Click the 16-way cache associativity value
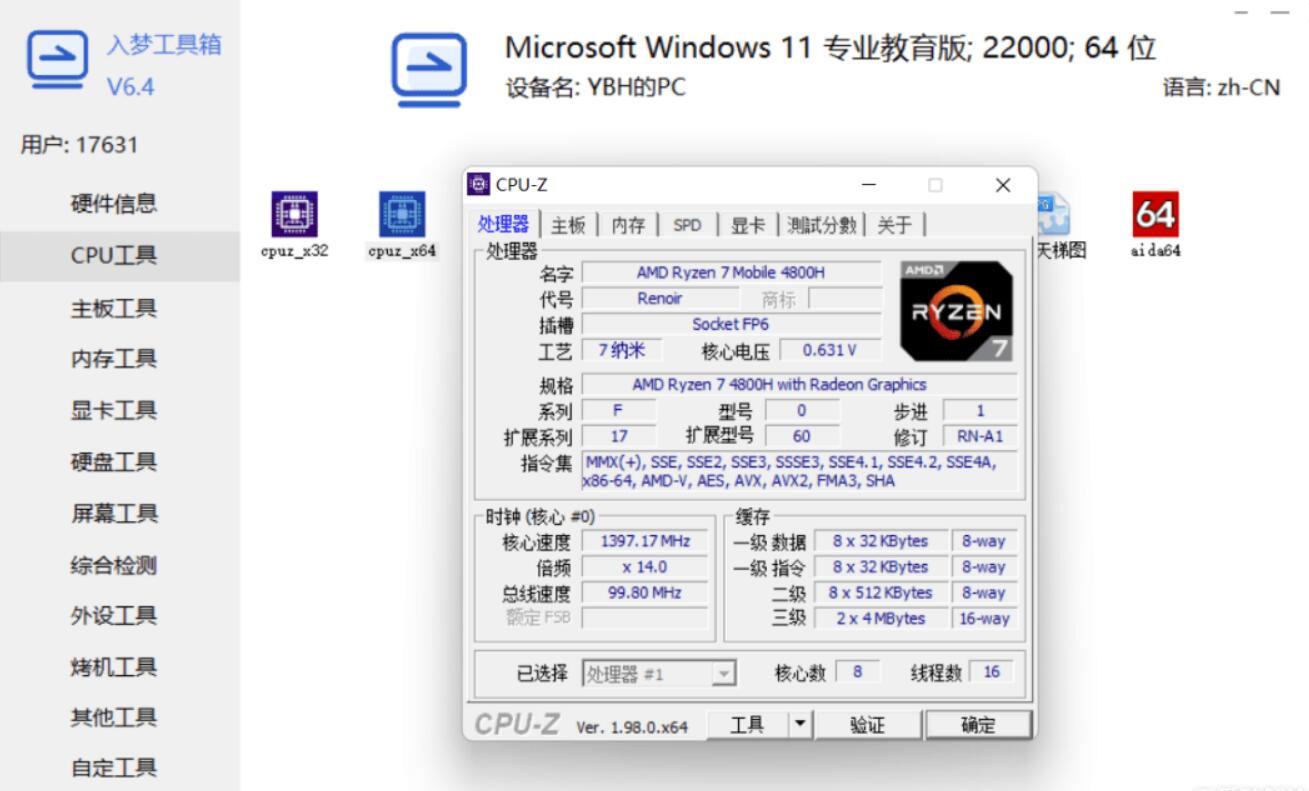The image size is (1309, 791). 984,618
